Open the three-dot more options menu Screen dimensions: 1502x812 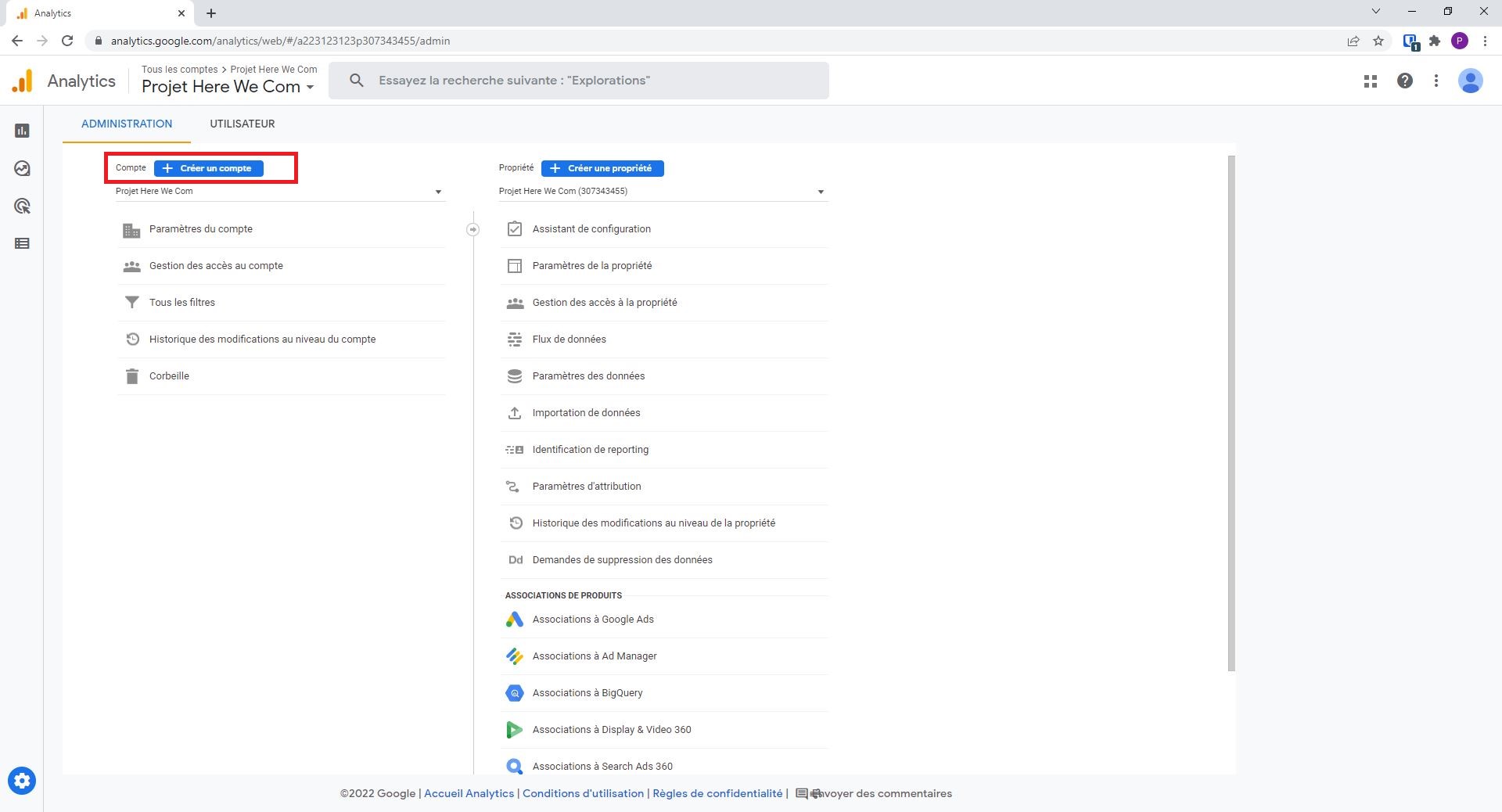(1436, 81)
